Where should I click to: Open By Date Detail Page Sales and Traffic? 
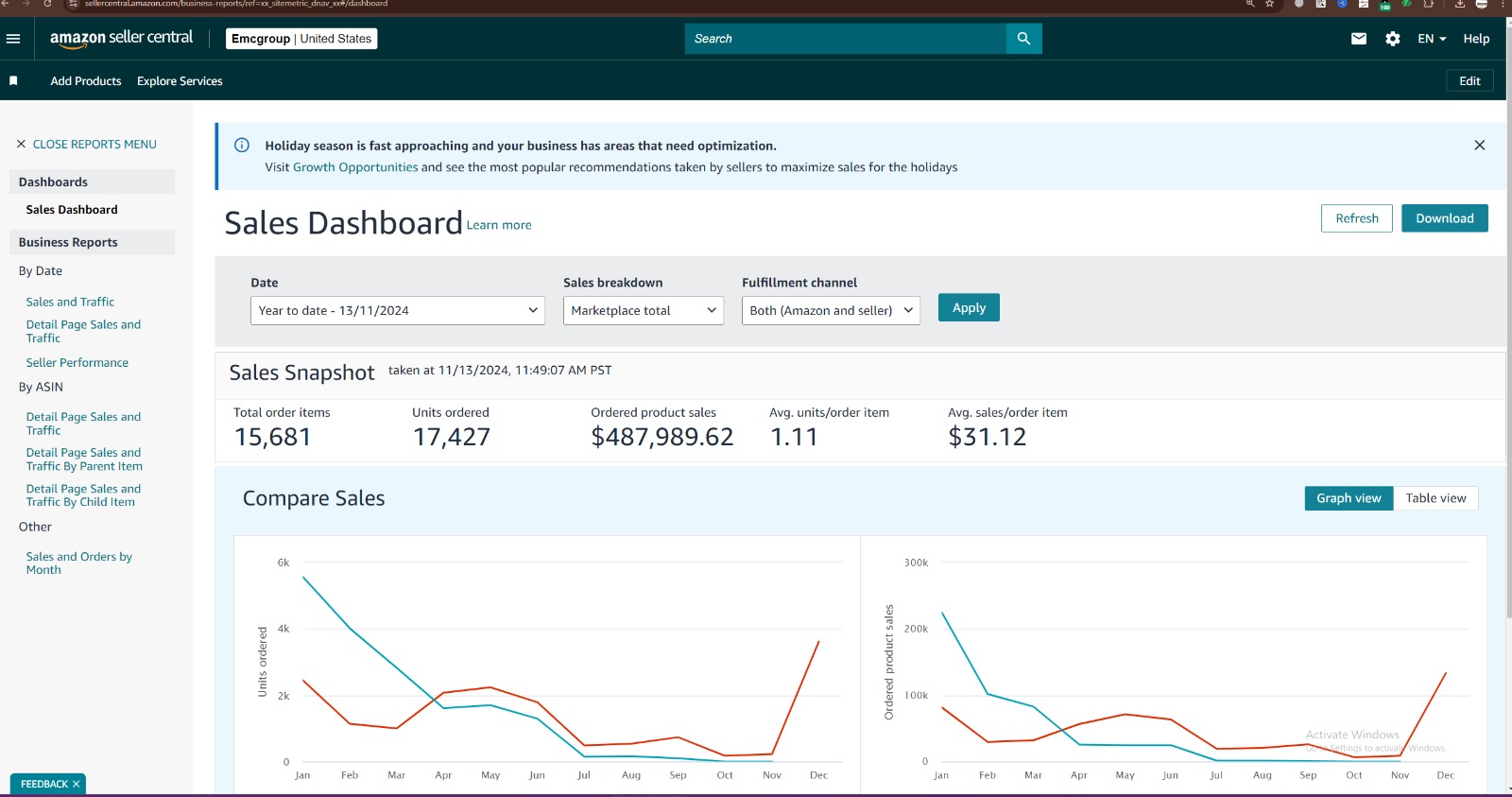click(x=83, y=331)
